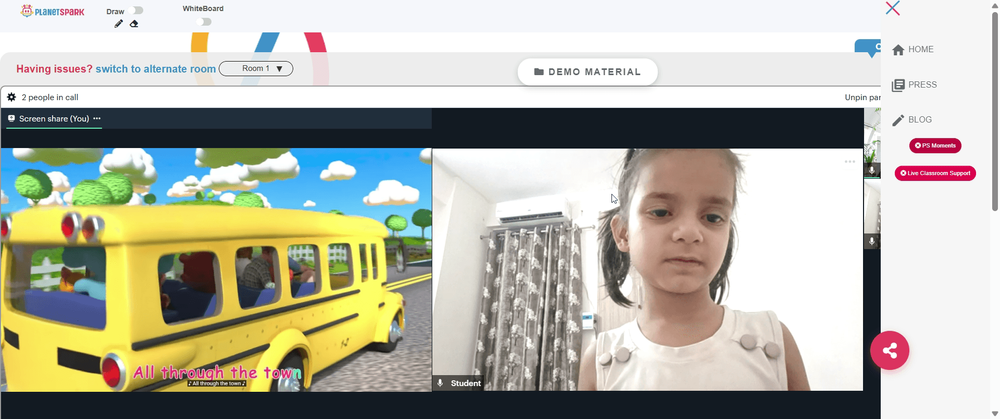Click Unpin participant text
This screenshot has height=419, width=1000.
pyautogui.click(x=862, y=98)
